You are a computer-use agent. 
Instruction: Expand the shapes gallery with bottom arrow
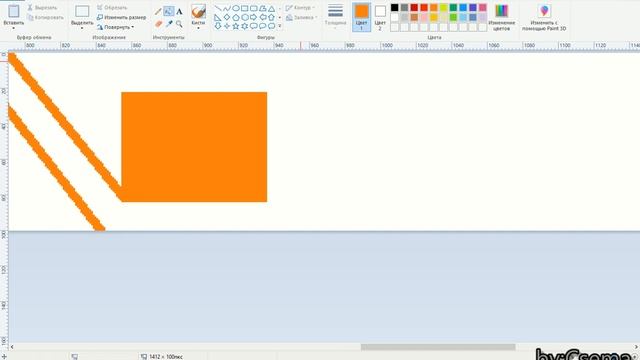pyautogui.click(x=280, y=26)
